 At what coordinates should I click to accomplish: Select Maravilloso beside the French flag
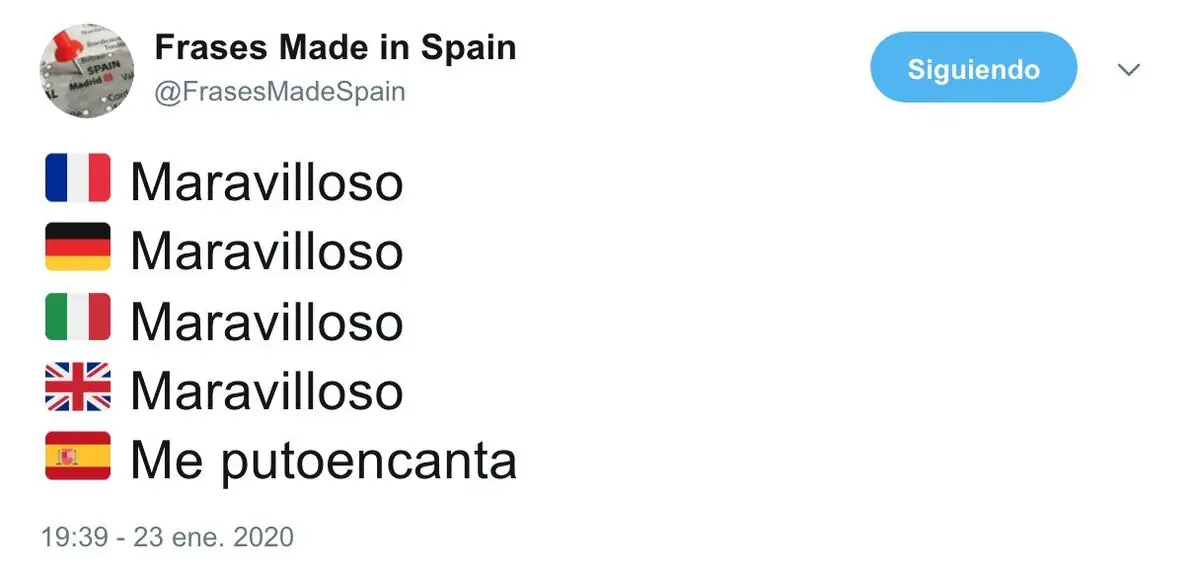(x=267, y=182)
